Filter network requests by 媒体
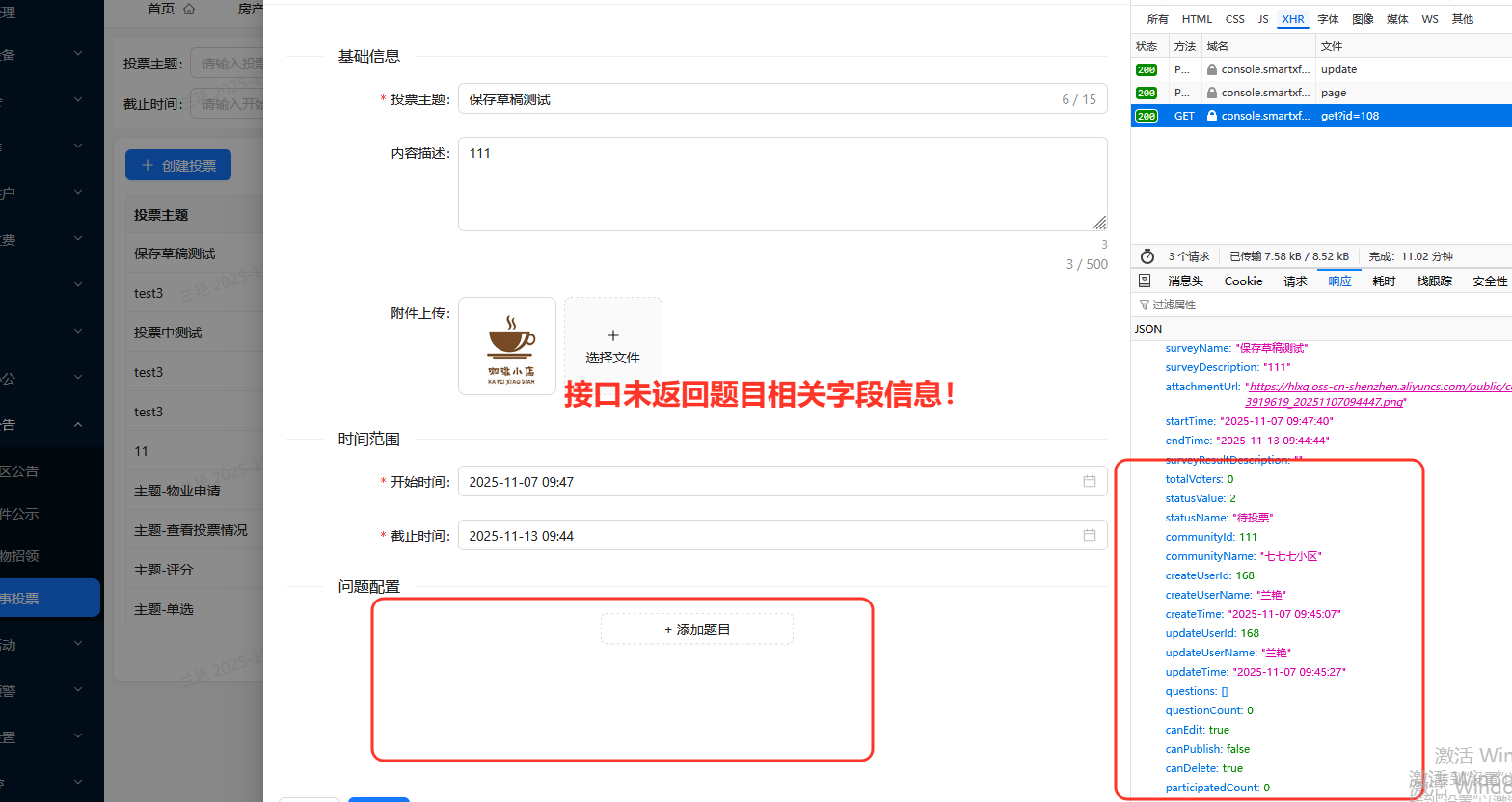The image size is (1512, 802). point(1397,19)
